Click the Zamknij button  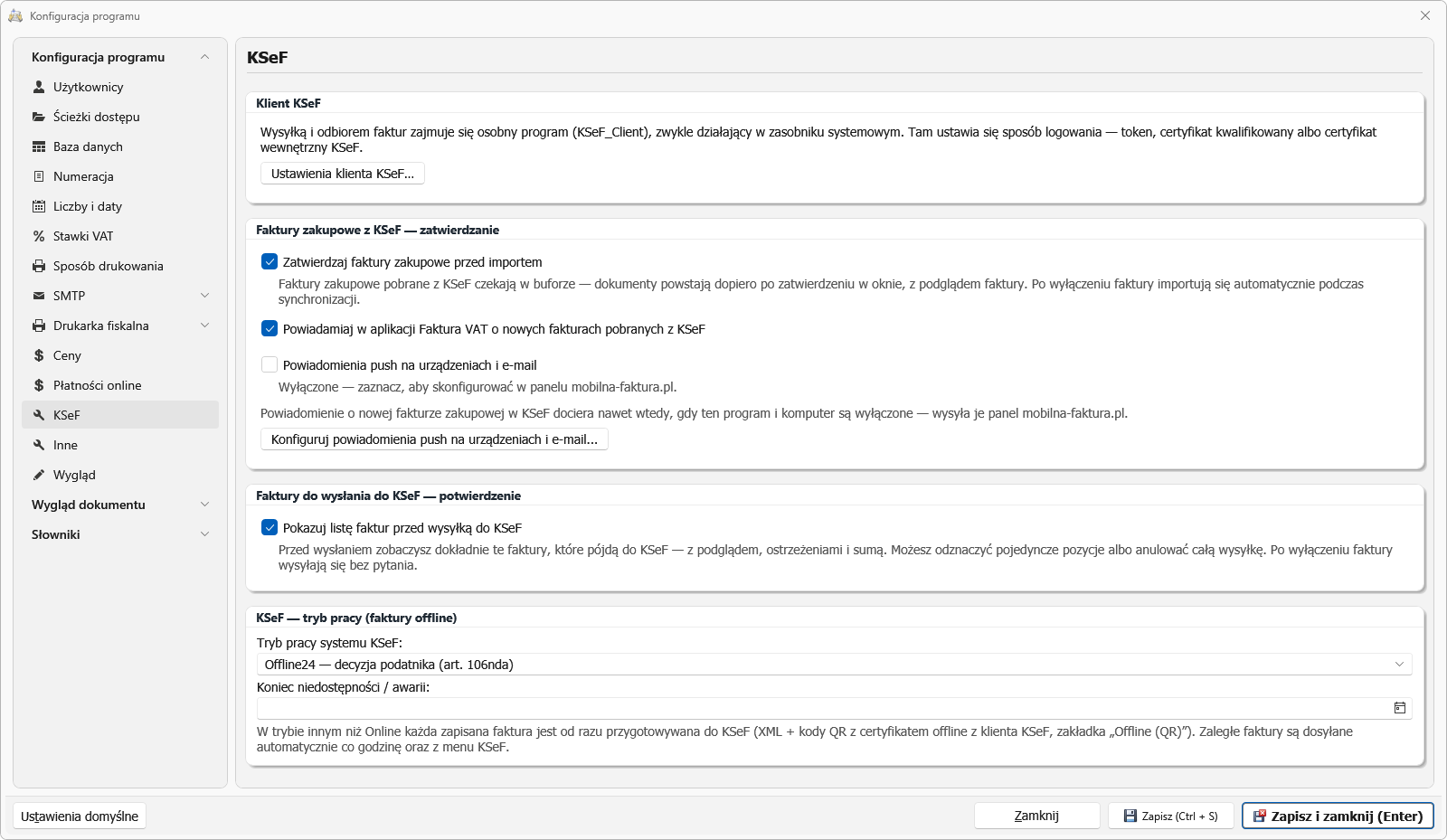point(1036,816)
